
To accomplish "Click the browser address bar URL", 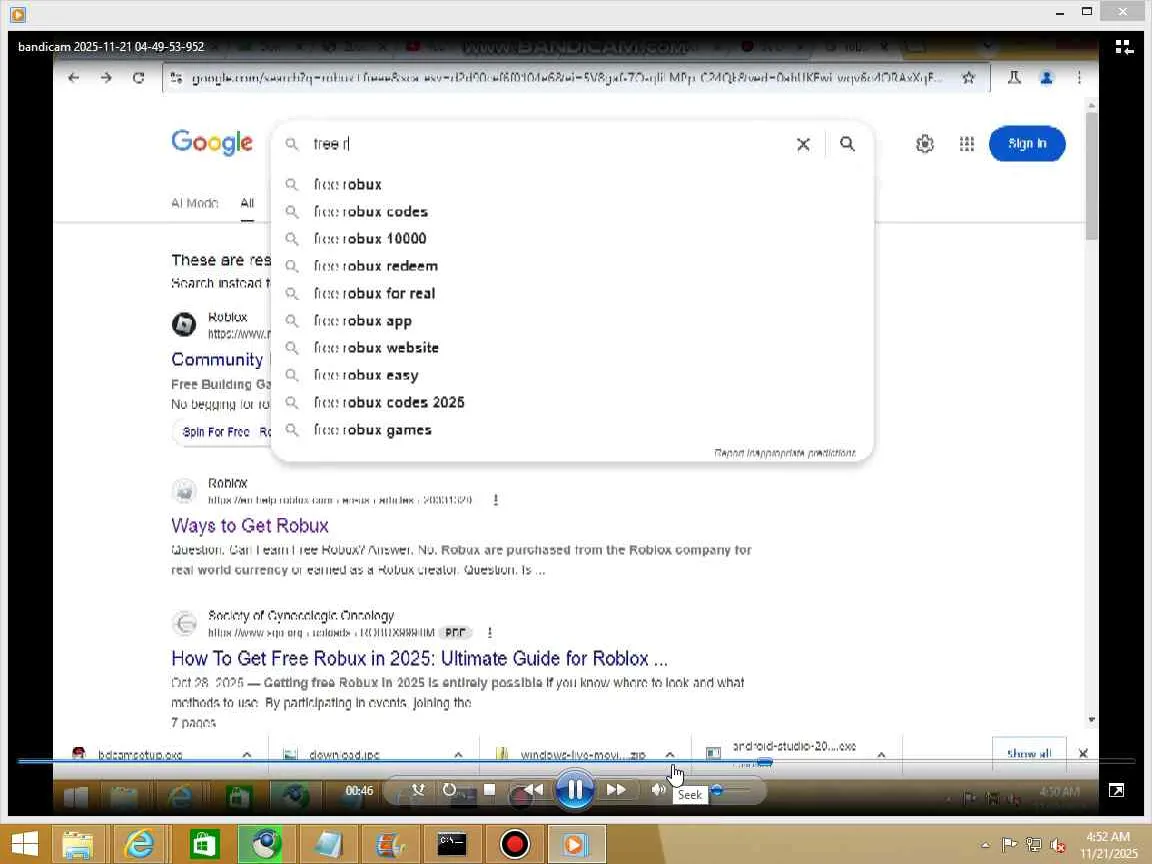I will click(566, 77).
